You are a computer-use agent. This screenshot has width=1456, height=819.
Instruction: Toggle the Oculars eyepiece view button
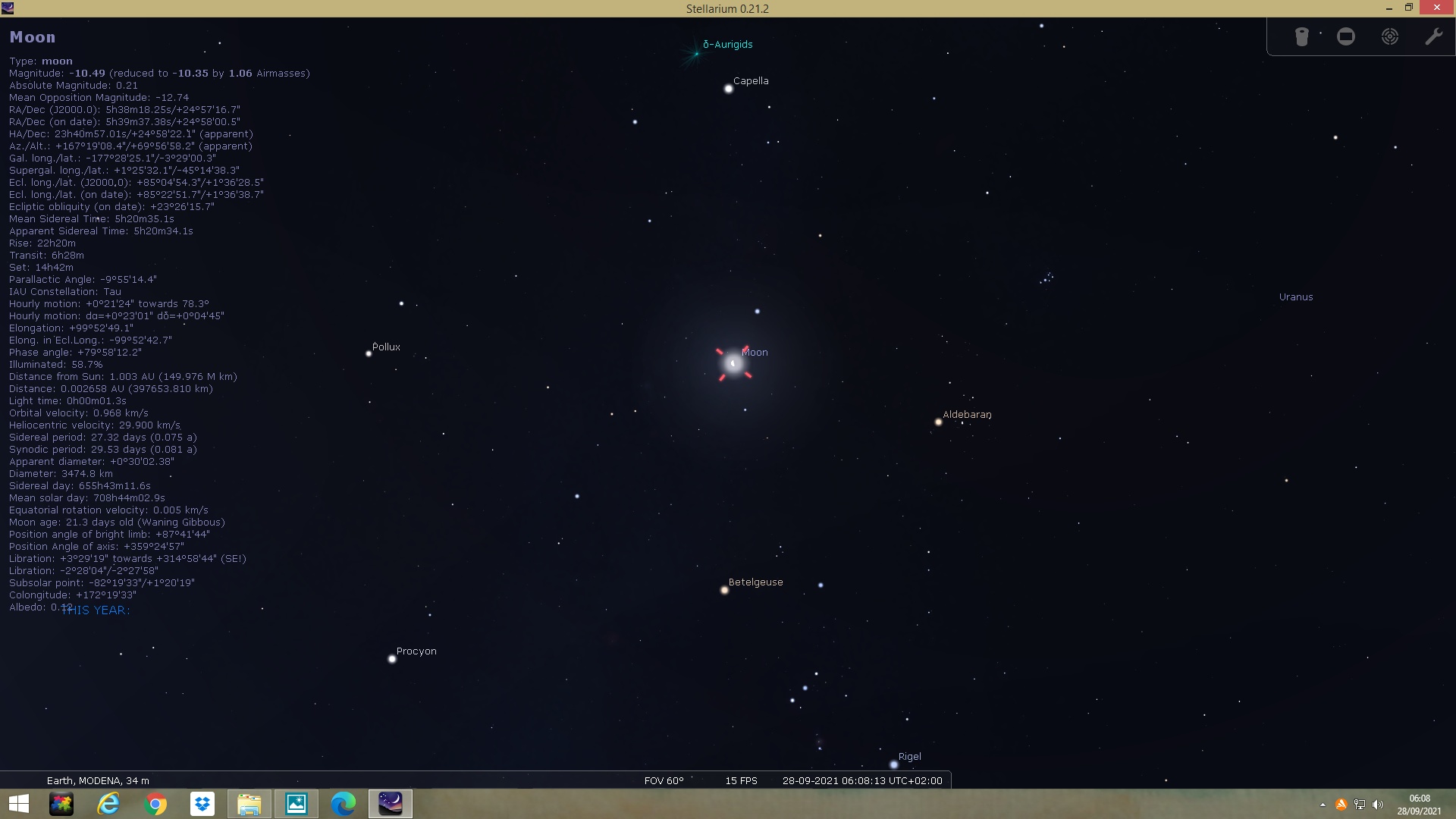tap(1301, 36)
